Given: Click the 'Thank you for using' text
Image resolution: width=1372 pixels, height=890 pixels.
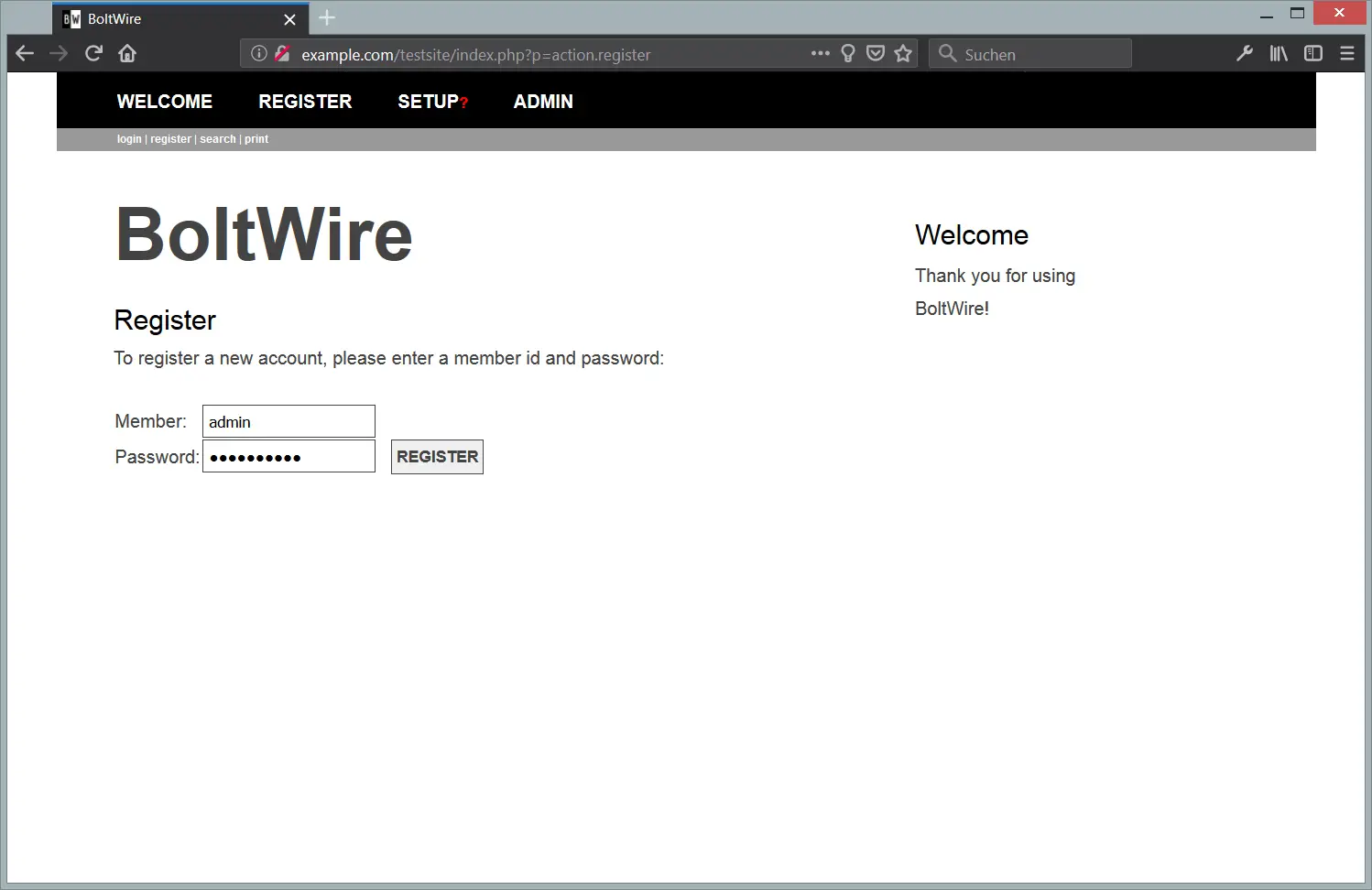Looking at the screenshot, I should (996, 276).
